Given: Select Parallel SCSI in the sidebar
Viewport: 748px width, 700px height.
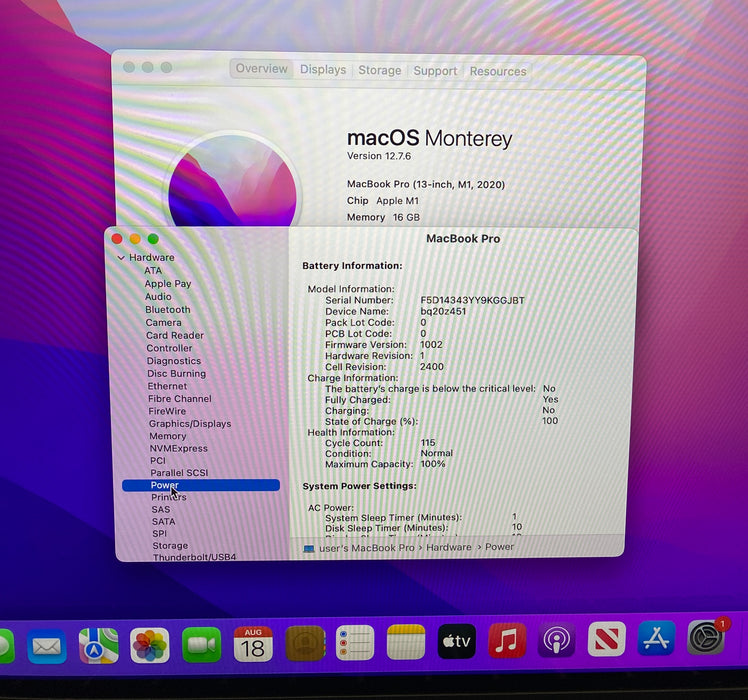Looking at the screenshot, I should pos(179,472).
